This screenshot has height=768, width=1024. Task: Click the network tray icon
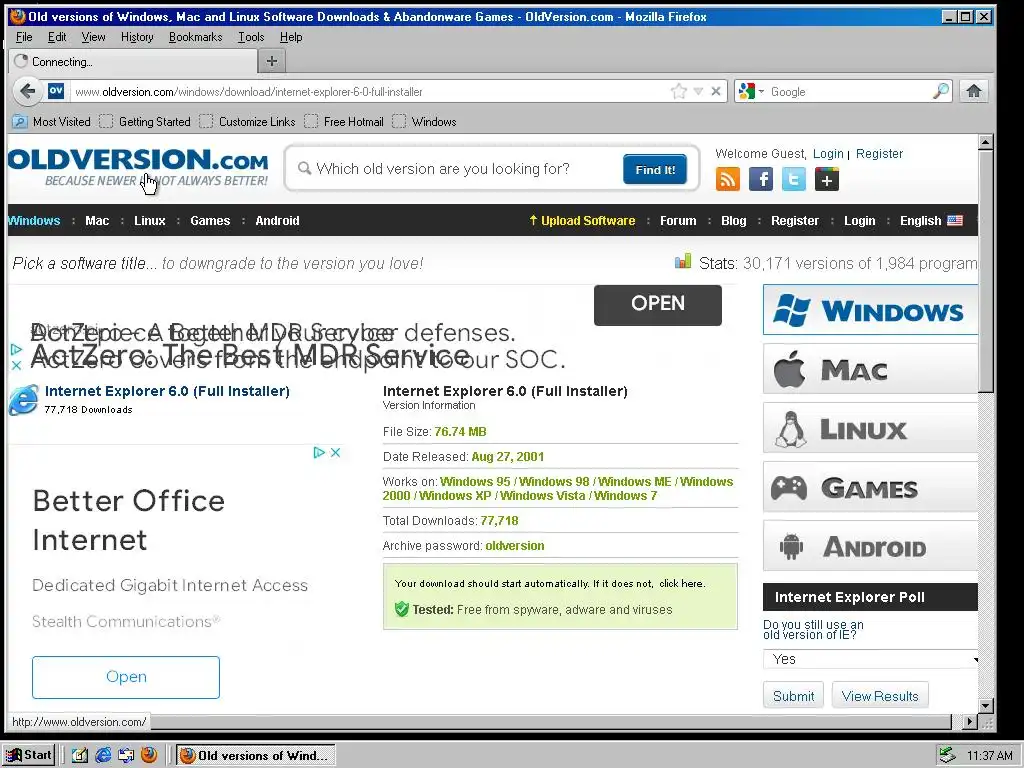[x=946, y=755]
